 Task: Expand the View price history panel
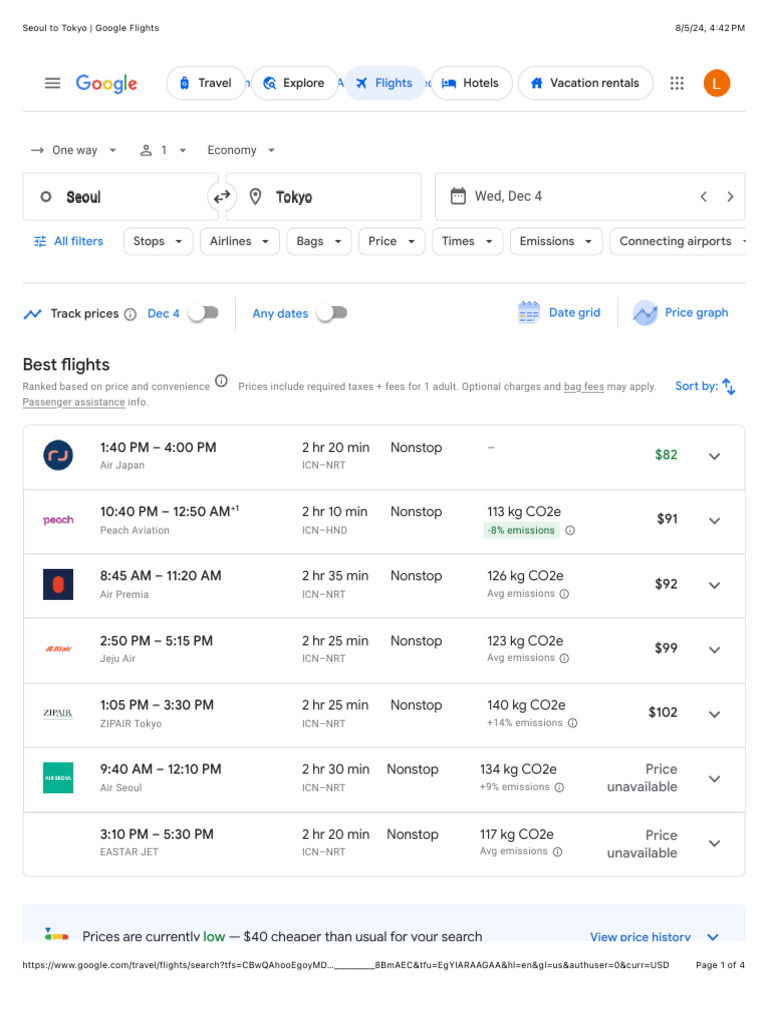click(x=713, y=937)
